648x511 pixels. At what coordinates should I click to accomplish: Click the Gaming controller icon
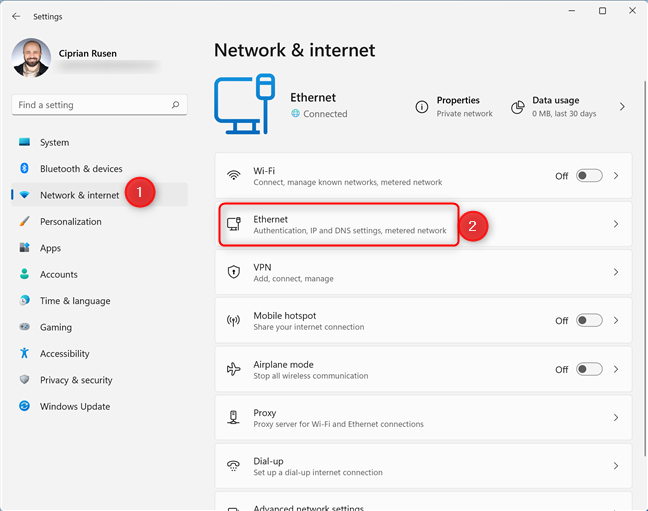pyautogui.click(x=24, y=327)
